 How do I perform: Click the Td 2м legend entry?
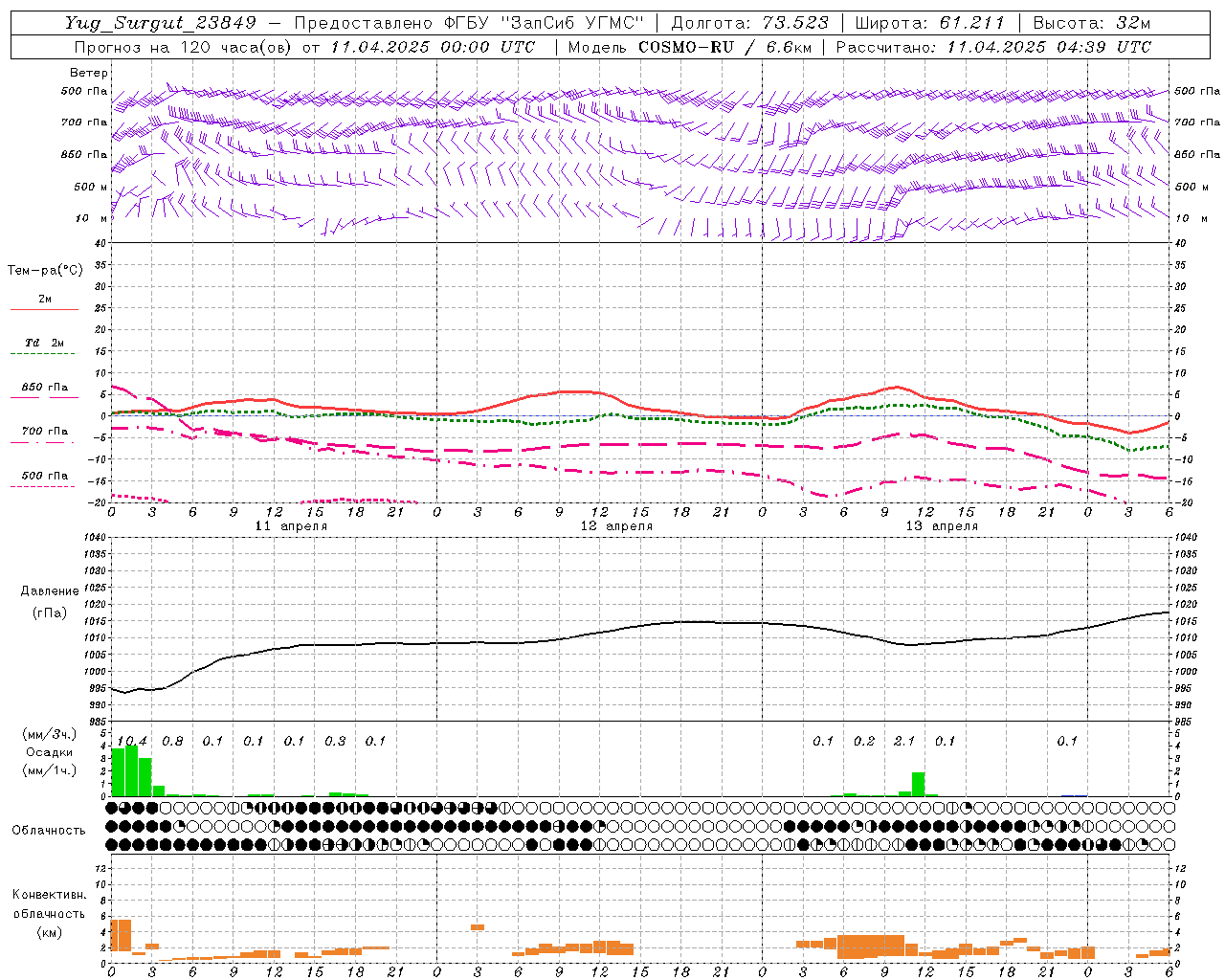(44, 343)
